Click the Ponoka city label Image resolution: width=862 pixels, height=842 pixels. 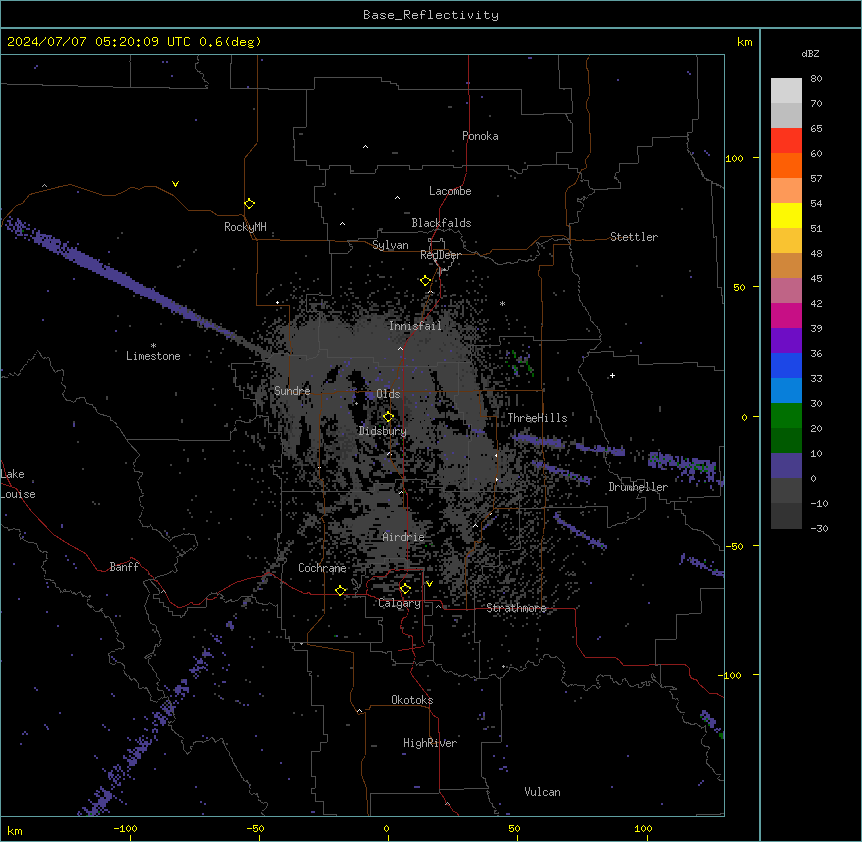pos(480,136)
